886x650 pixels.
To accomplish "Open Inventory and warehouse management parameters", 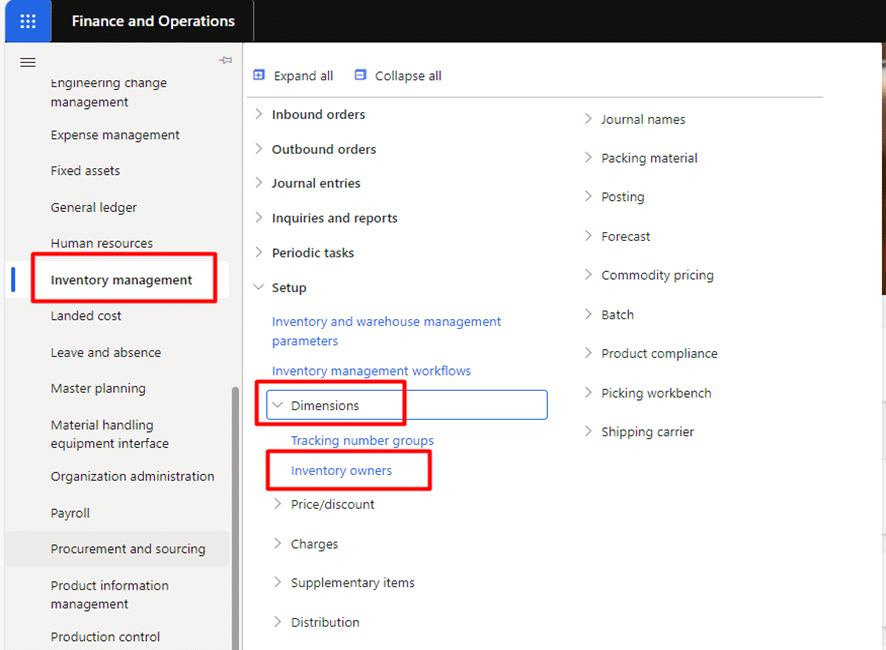I will tap(386, 331).
